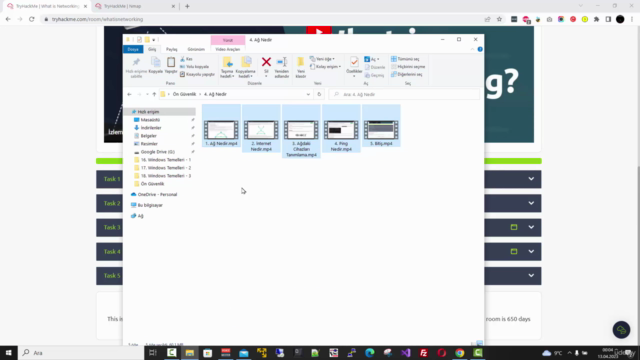Open Chrome extensions puzzle icon
Screen dimensions: 640x360
pyautogui.click(x=596, y=19)
